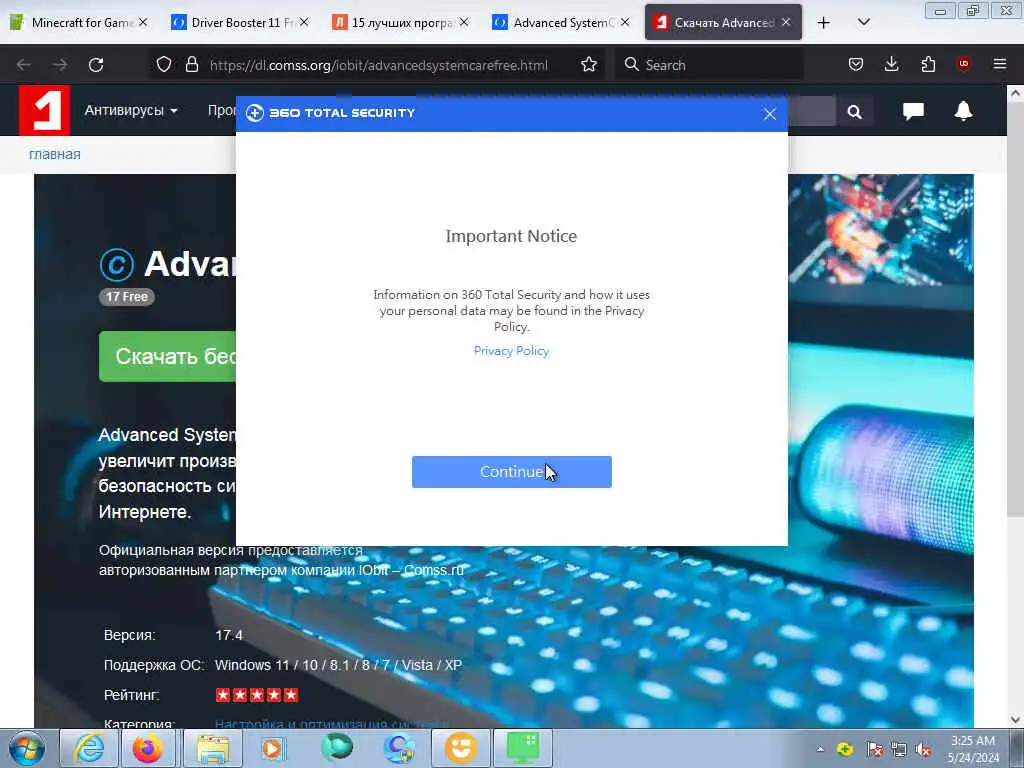This screenshot has height=768, width=1024.
Task: Click Continue in the 360 Total Security dialog
Action: click(x=511, y=472)
